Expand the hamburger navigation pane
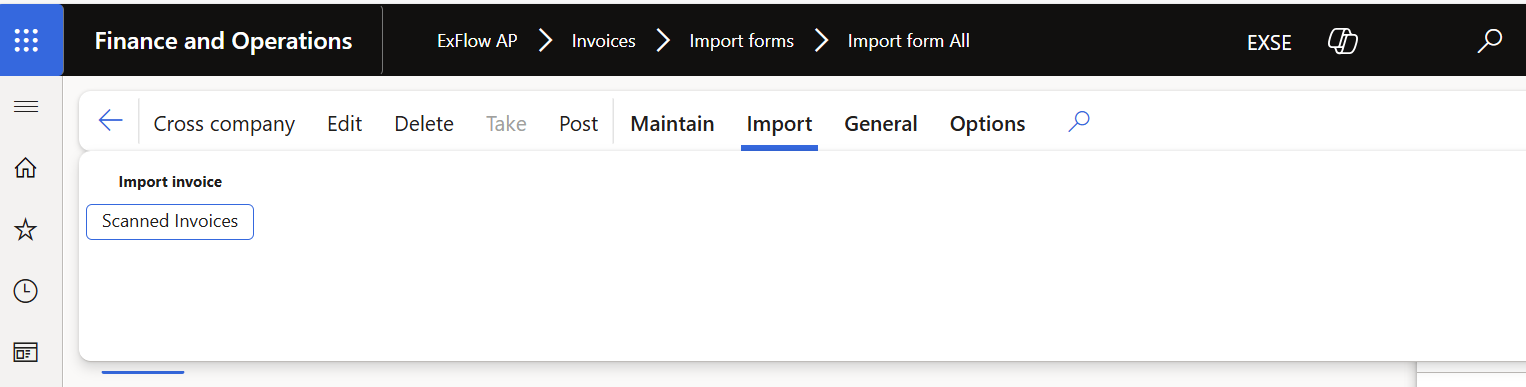Screen dimensions: 1526x387 26,106
